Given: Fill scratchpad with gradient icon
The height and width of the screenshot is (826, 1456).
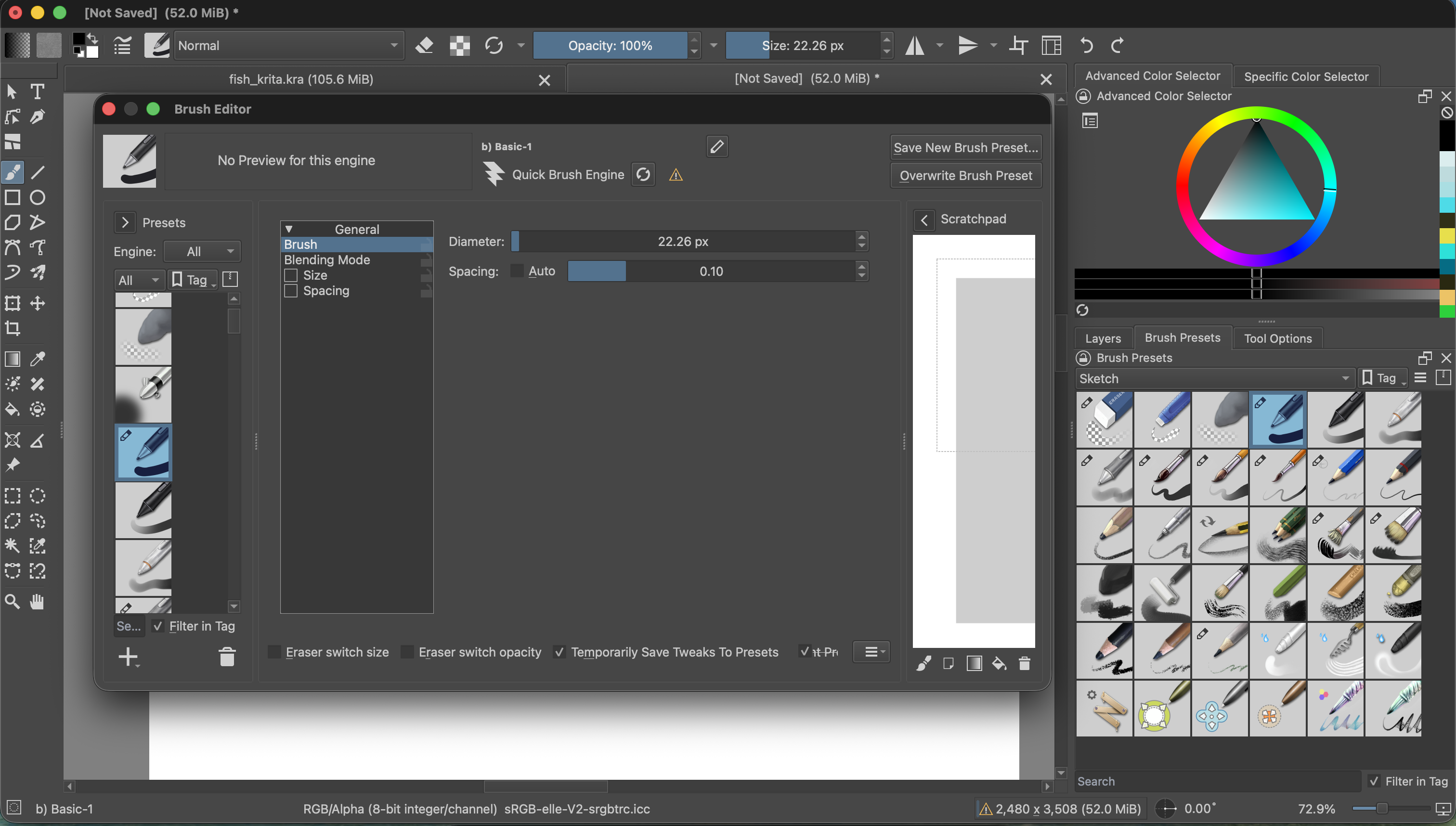Looking at the screenshot, I should (x=974, y=663).
